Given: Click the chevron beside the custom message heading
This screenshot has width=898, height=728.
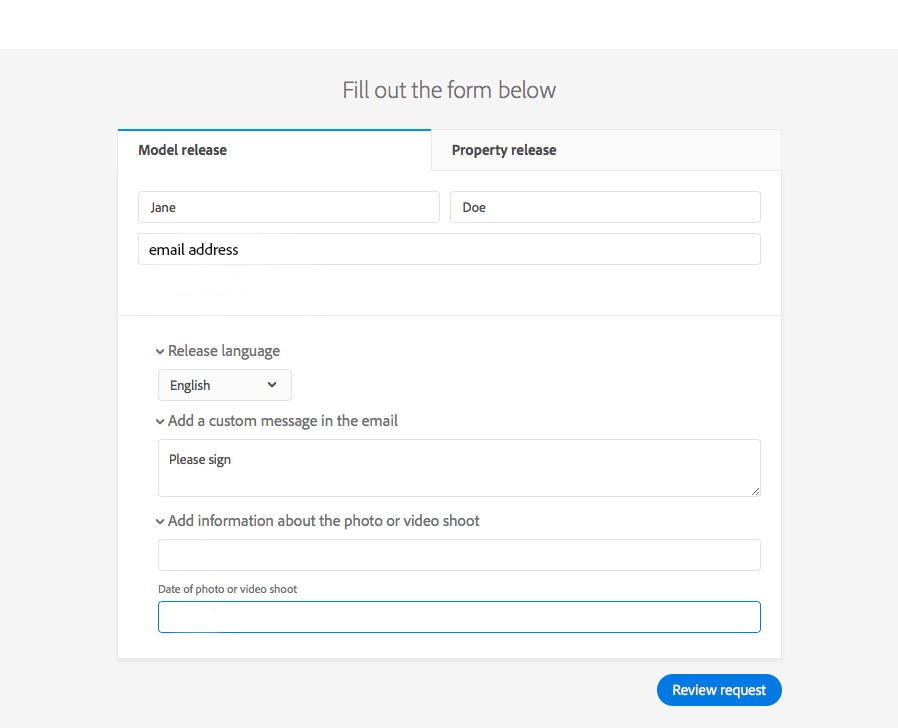Looking at the screenshot, I should pyautogui.click(x=160, y=421).
